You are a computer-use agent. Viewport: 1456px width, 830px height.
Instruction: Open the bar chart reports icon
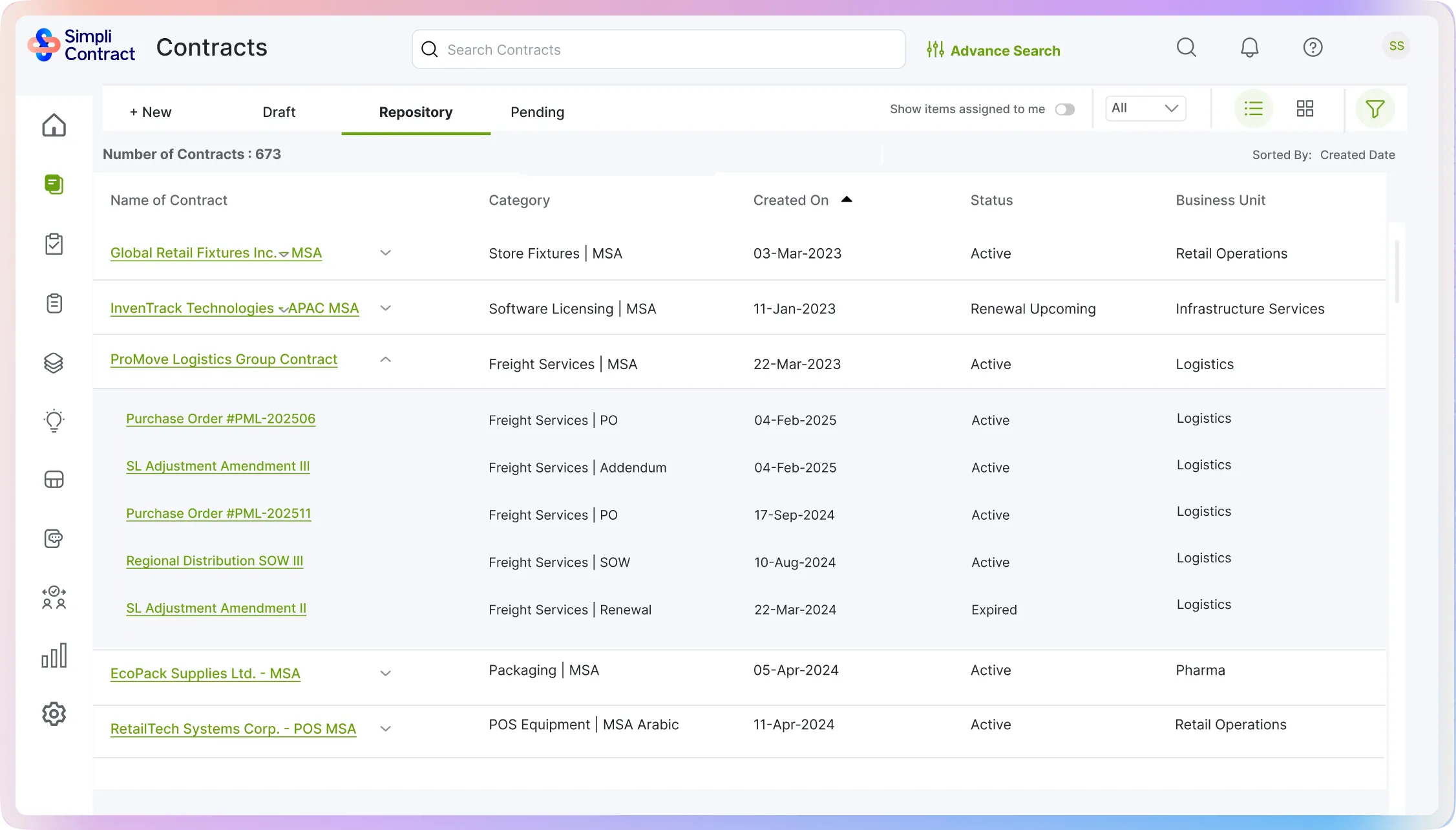click(54, 655)
